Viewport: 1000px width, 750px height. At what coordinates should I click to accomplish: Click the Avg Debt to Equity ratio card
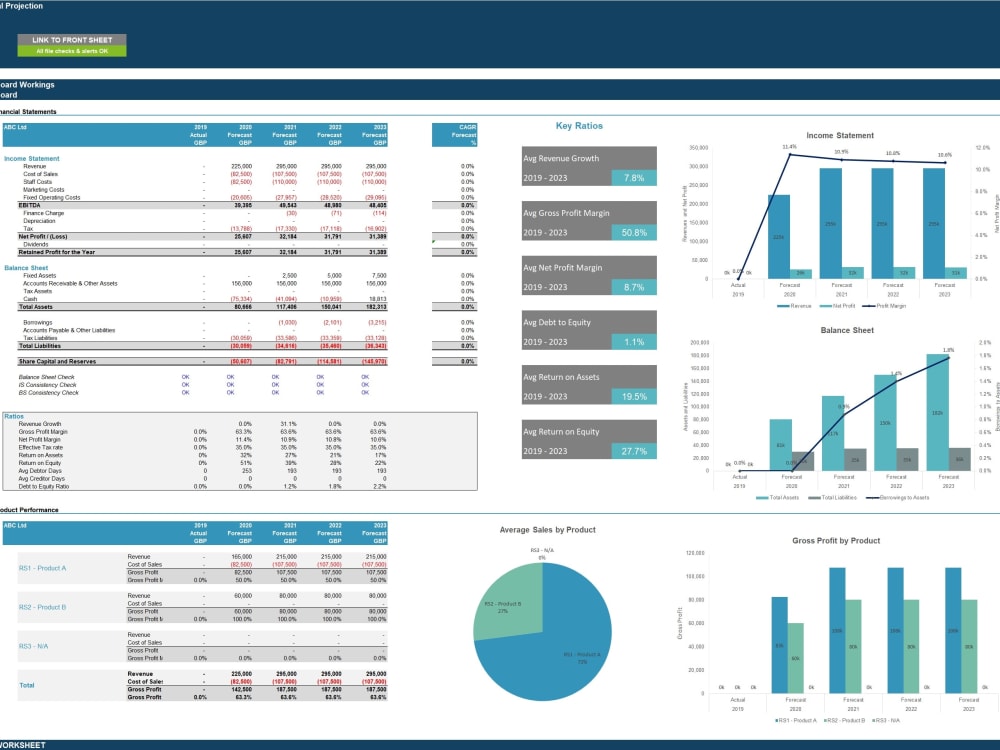(589, 332)
